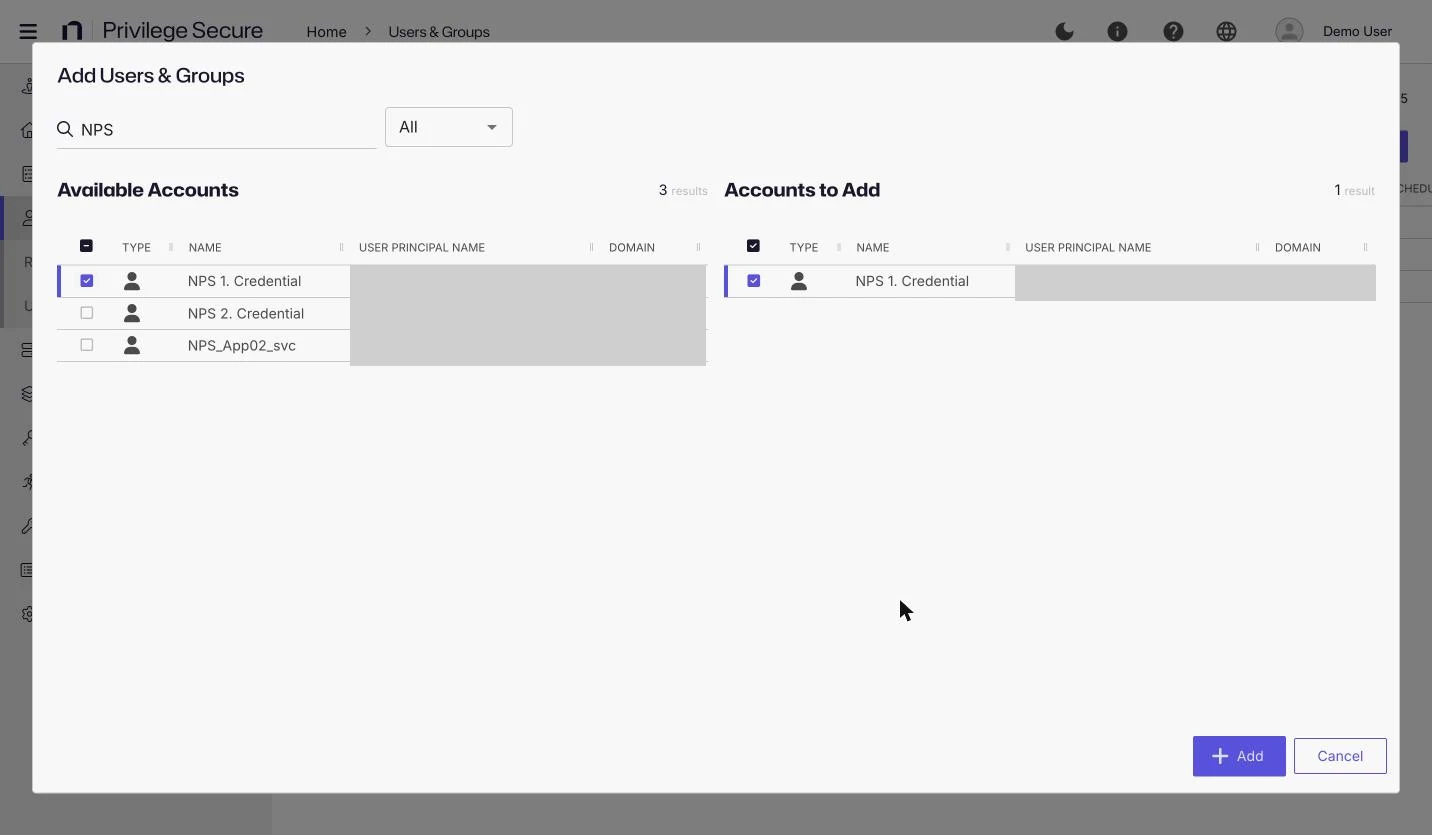
Task: Click the search magnifier icon
Action: click(65, 129)
